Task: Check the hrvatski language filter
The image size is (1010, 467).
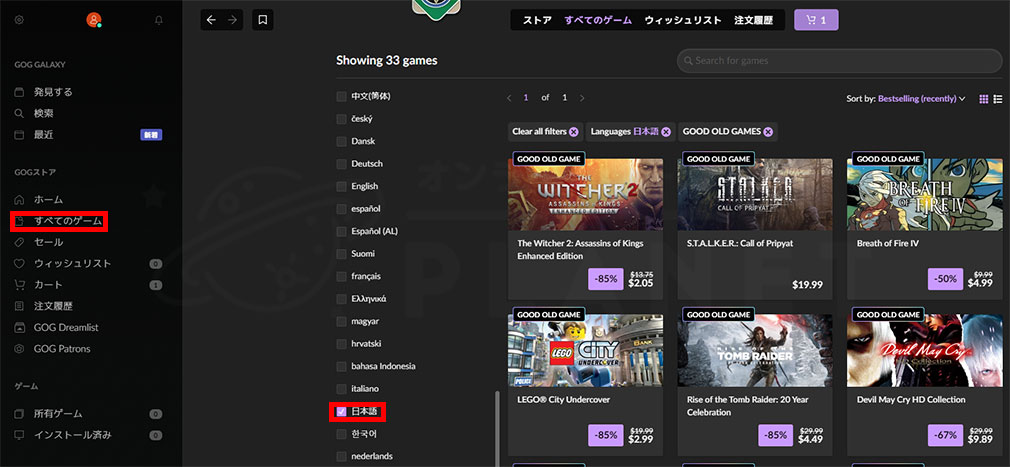Action: coord(341,344)
